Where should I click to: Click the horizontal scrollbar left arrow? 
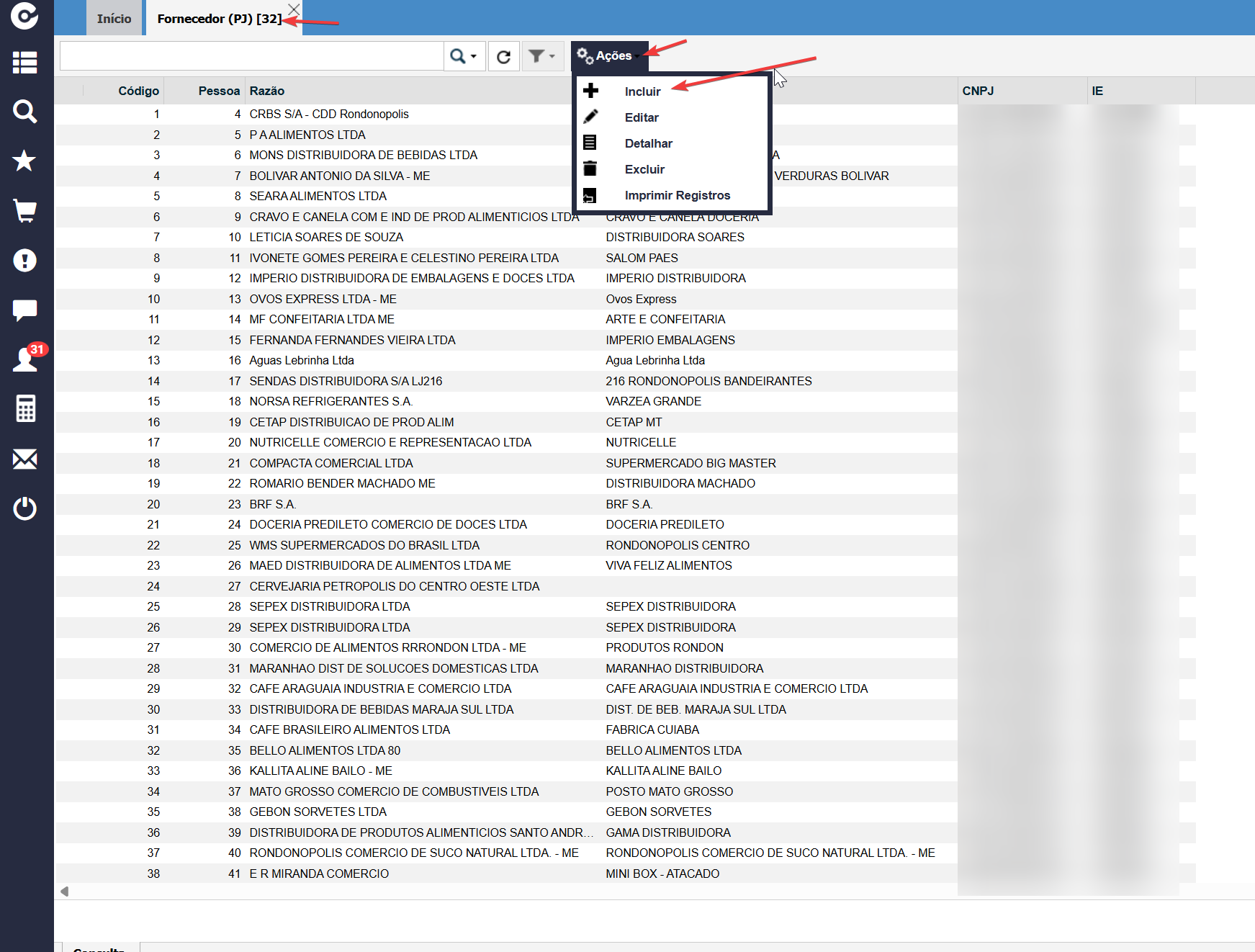[x=65, y=892]
